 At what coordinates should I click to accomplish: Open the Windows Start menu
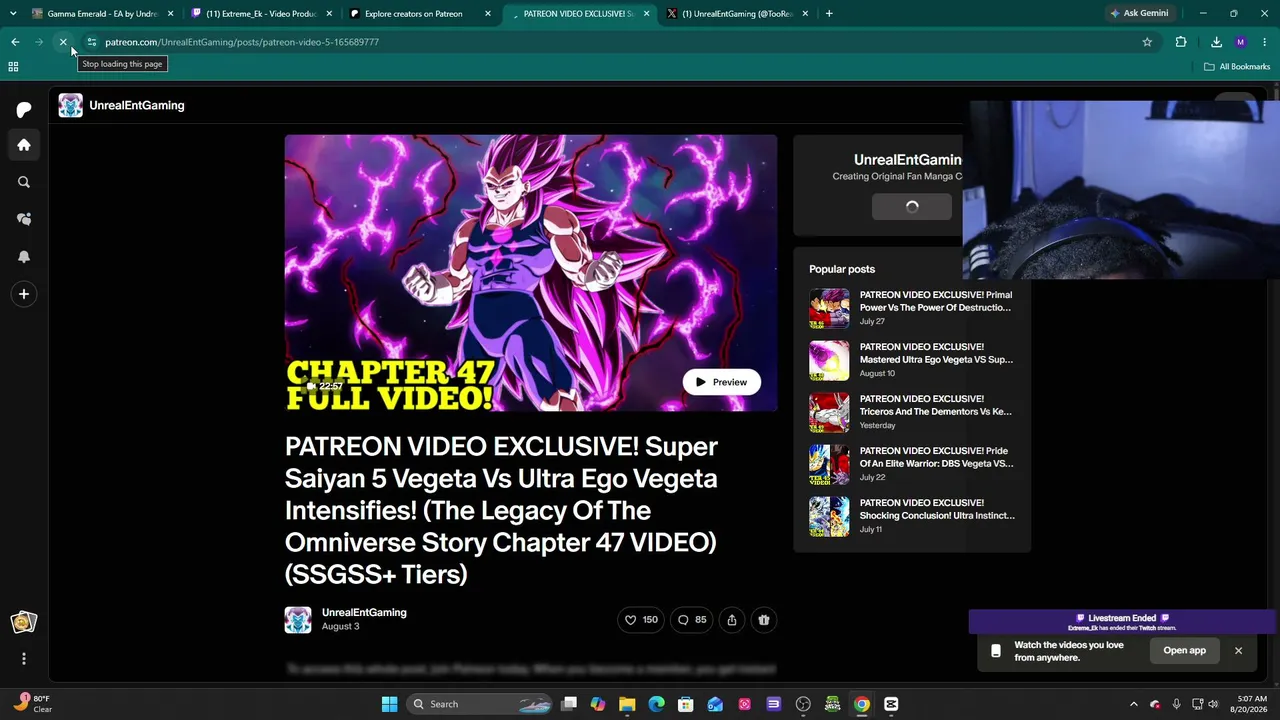point(389,704)
